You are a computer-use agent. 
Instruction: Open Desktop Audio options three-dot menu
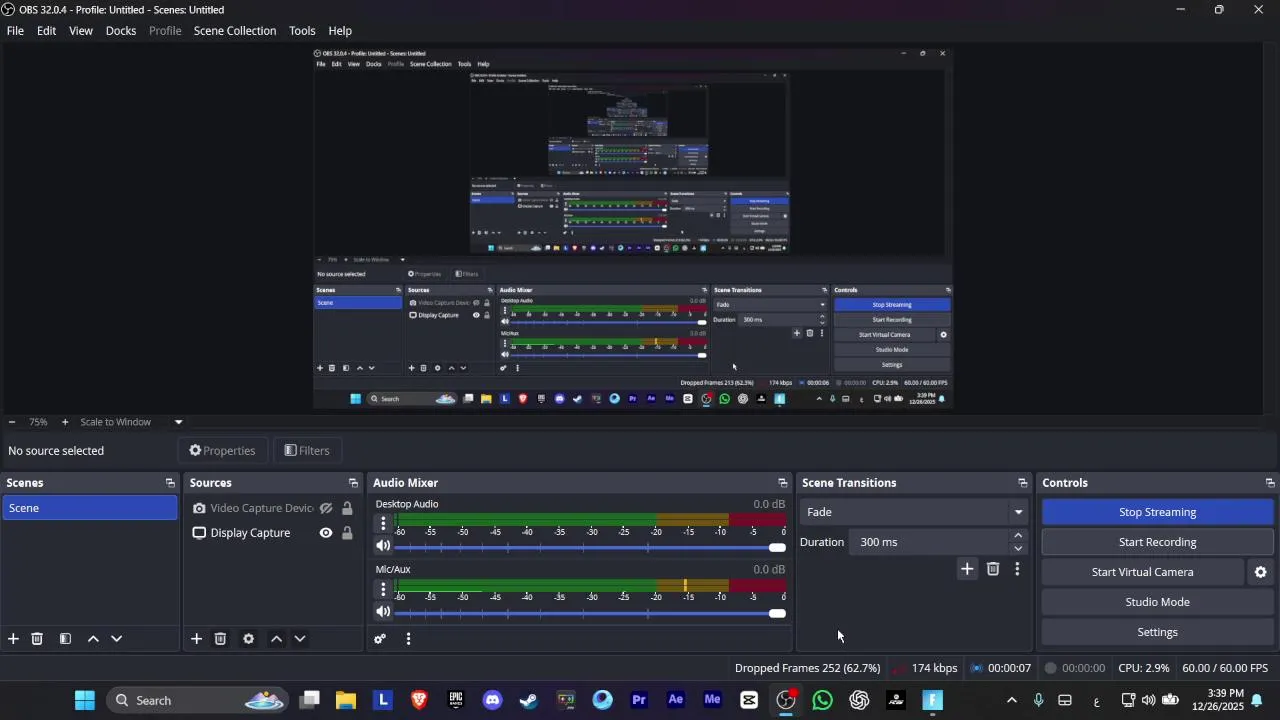point(383,523)
